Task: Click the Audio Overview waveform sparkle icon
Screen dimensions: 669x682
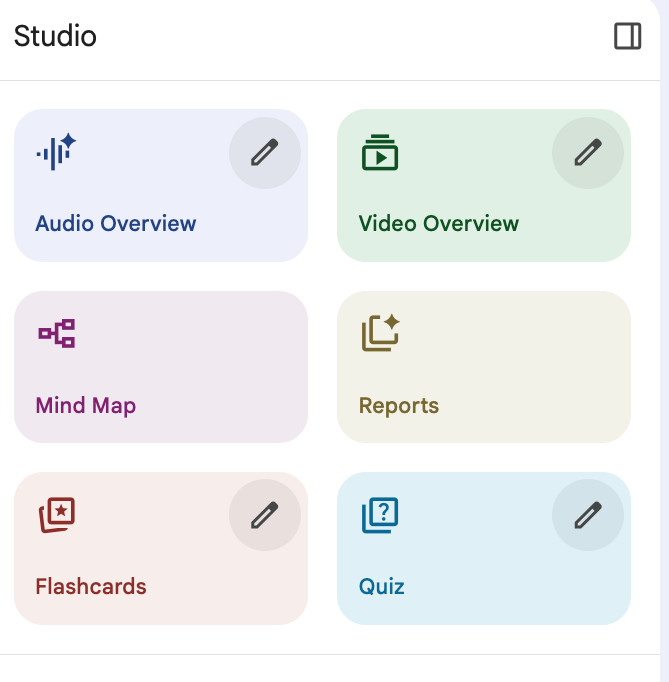Action: click(x=57, y=151)
